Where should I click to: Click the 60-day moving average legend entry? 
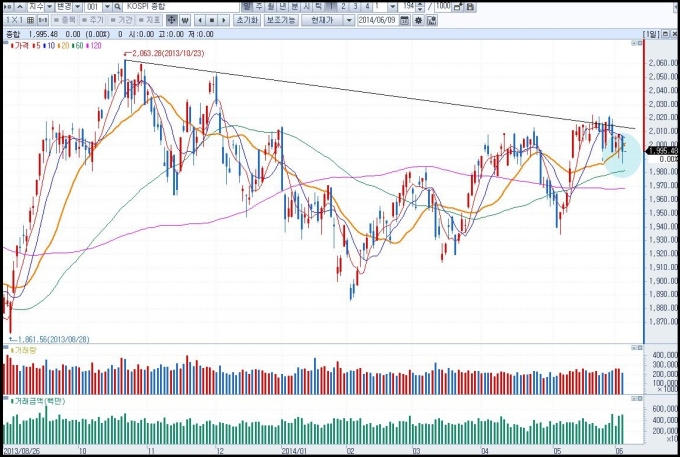pyautogui.click(x=78, y=46)
